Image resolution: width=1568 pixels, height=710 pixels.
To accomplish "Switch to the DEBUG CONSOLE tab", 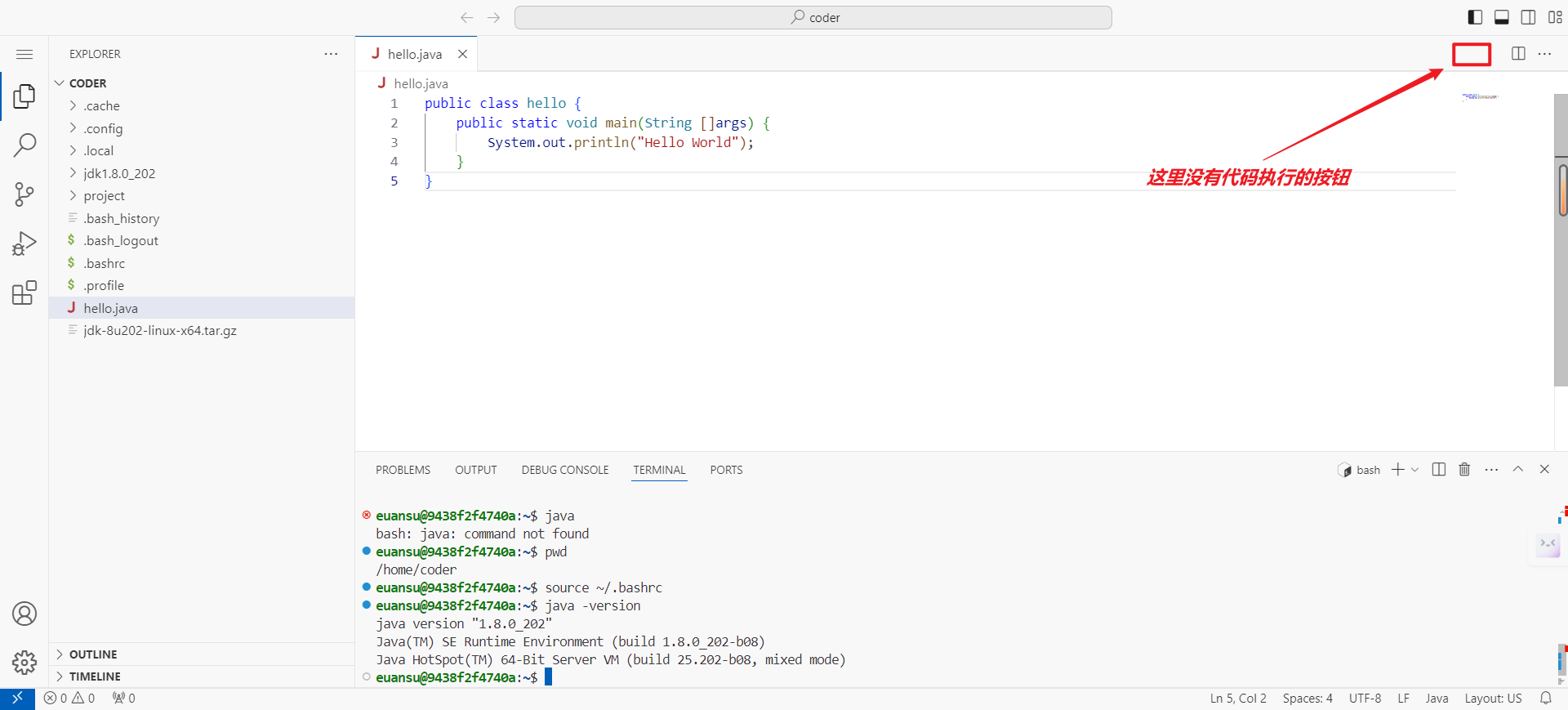I will [x=565, y=470].
